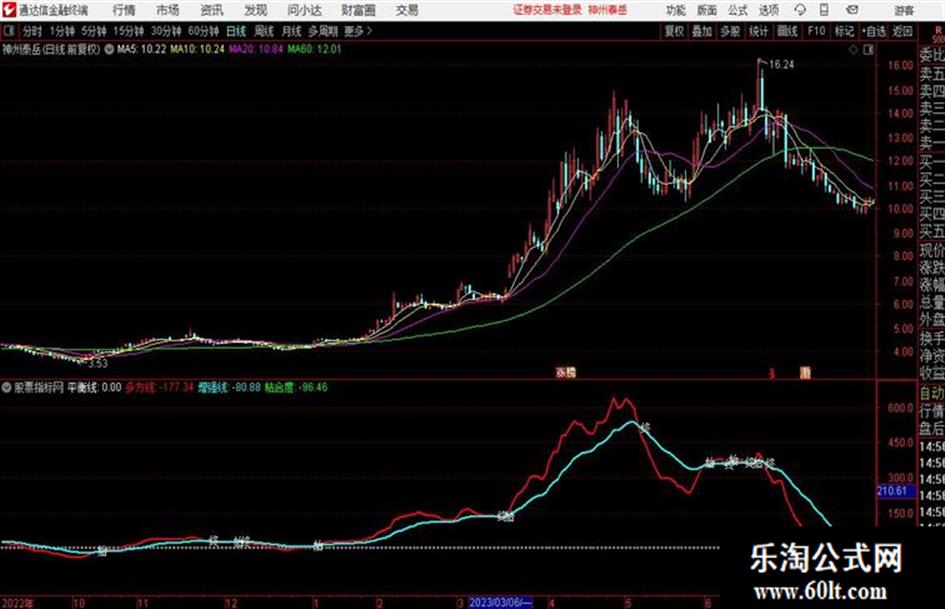Click the 3.53 low price marker
Viewport: 945px width, 609px height.
(x=98, y=364)
